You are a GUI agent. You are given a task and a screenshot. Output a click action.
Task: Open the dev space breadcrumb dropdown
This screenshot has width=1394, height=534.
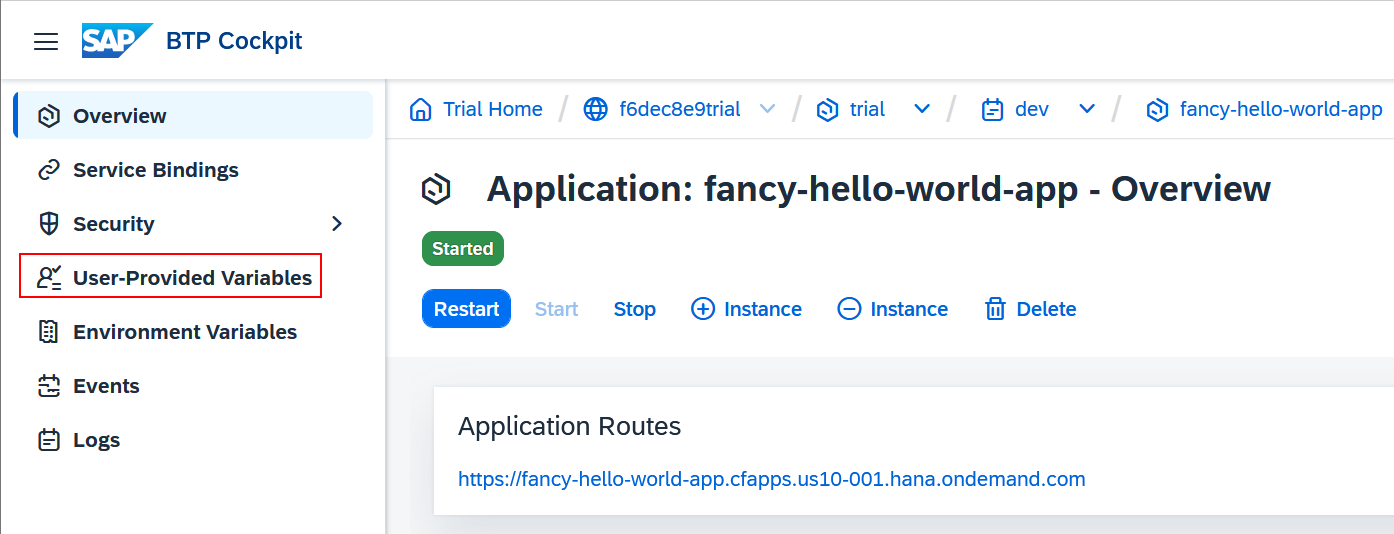[x=1087, y=109]
